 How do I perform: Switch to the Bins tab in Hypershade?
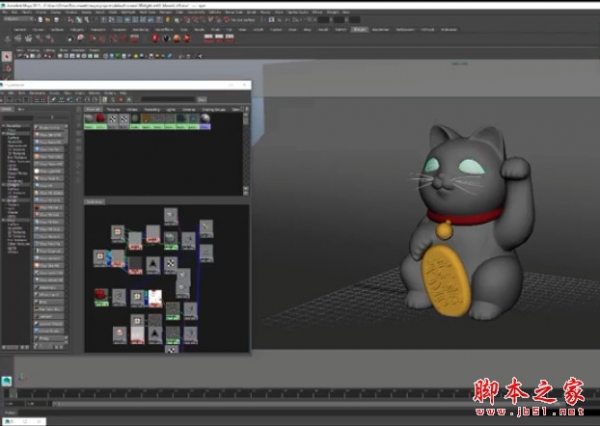pos(21,109)
